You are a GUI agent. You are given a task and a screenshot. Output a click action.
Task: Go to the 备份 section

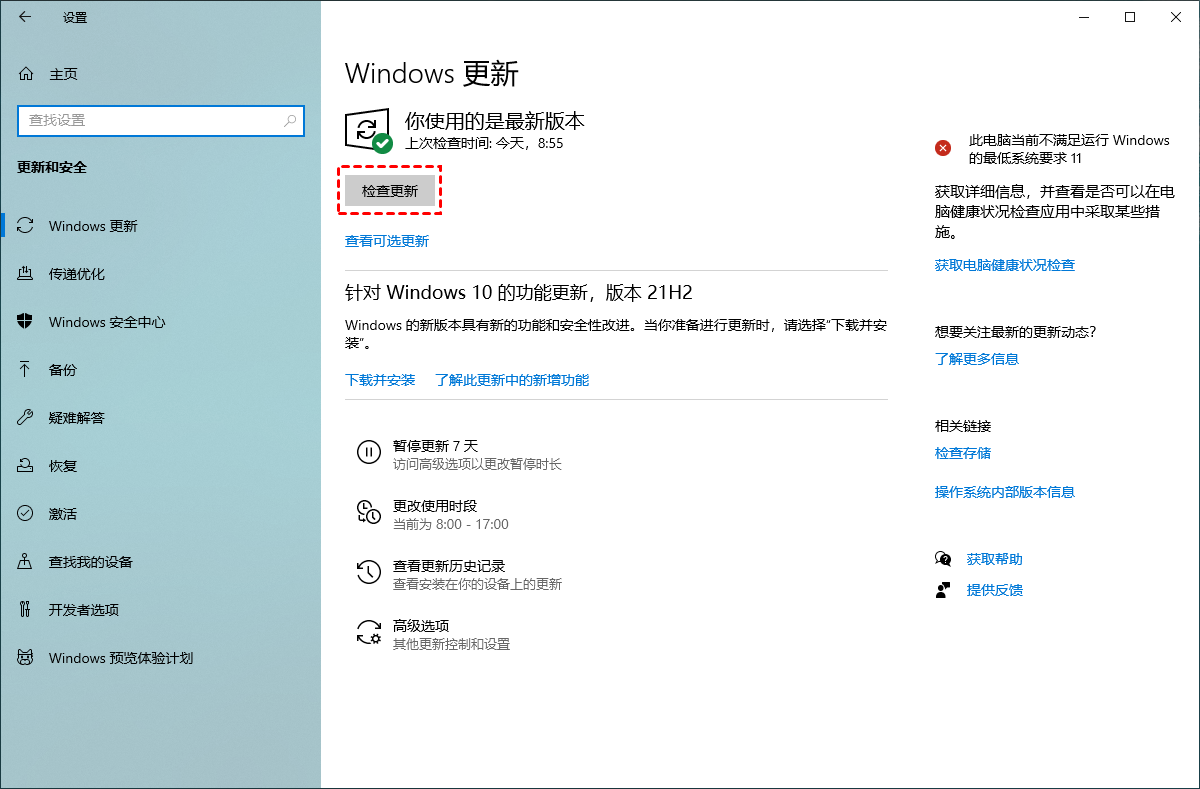tap(63, 370)
